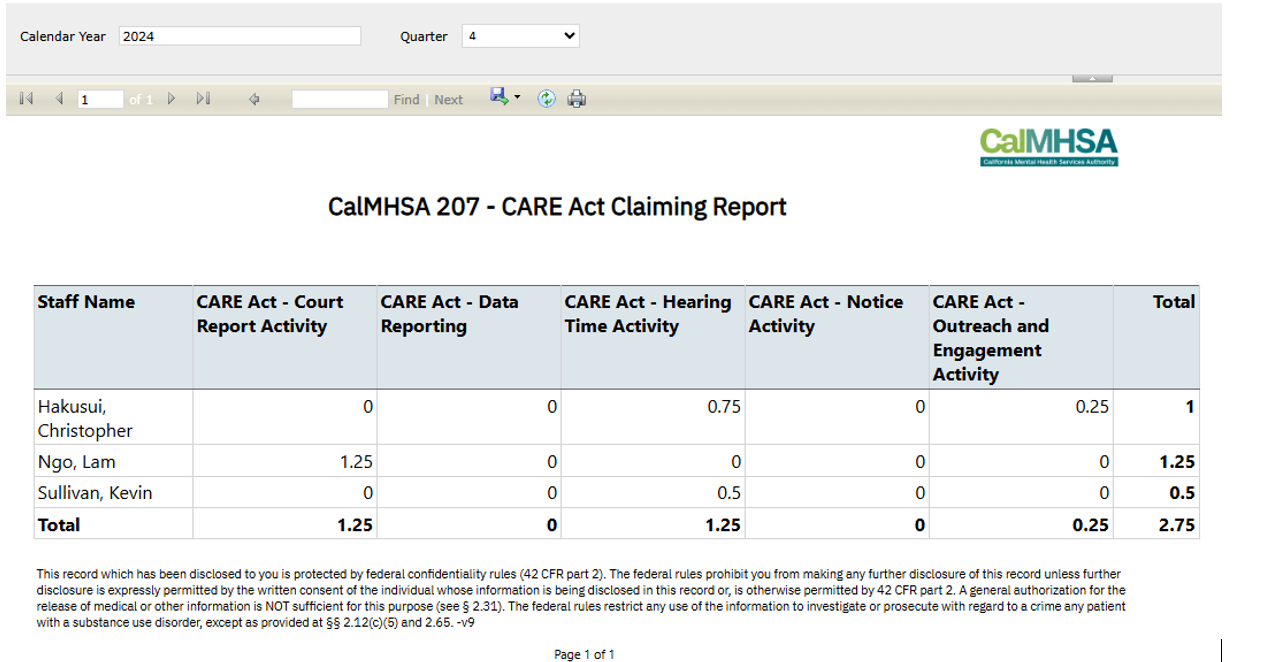Go to the first report page
Screen dimensions: 1280x662
pyautogui.click(x=26, y=99)
